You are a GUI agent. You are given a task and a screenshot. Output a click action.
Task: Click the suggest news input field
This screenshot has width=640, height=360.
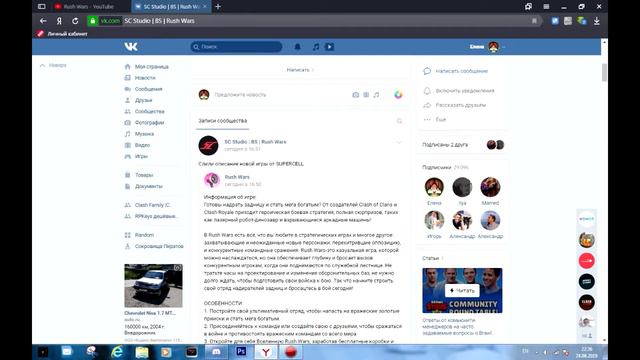(240, 95)
